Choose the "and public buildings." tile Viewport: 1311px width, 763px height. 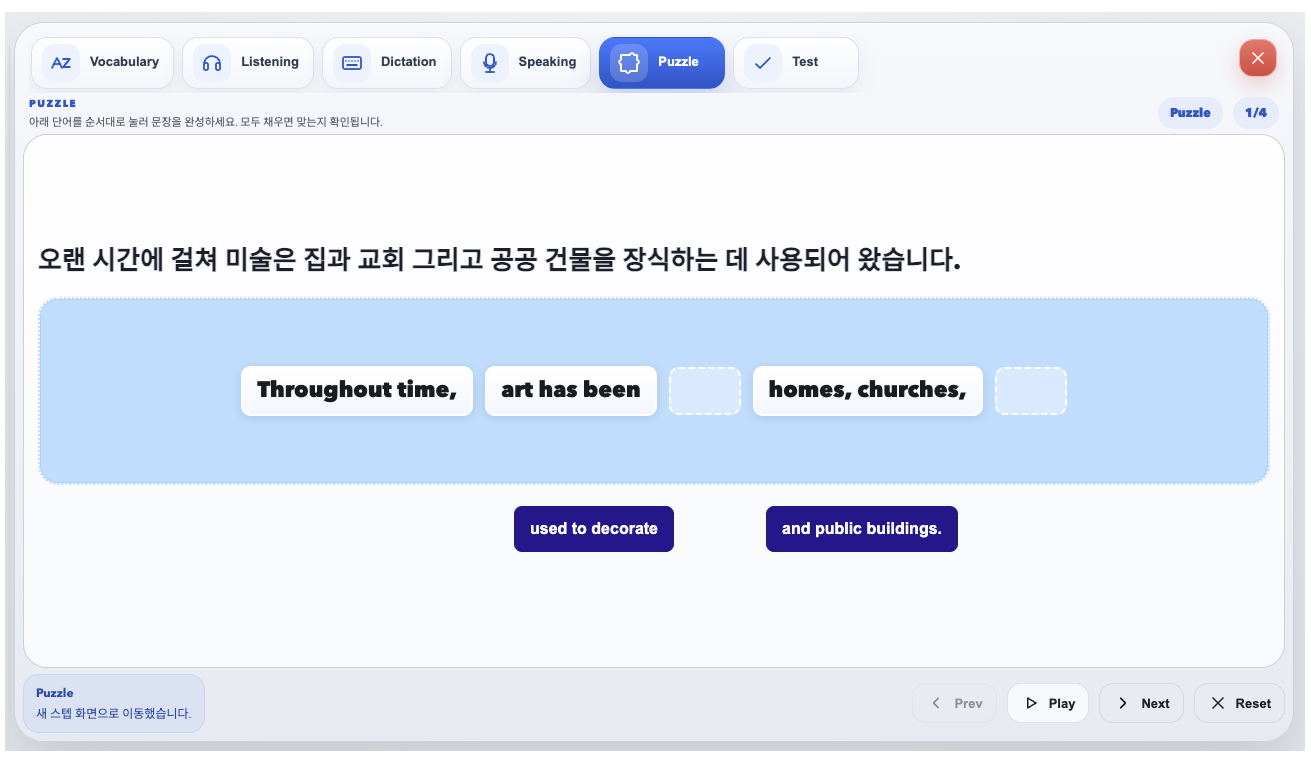click(x=862, y=529)
